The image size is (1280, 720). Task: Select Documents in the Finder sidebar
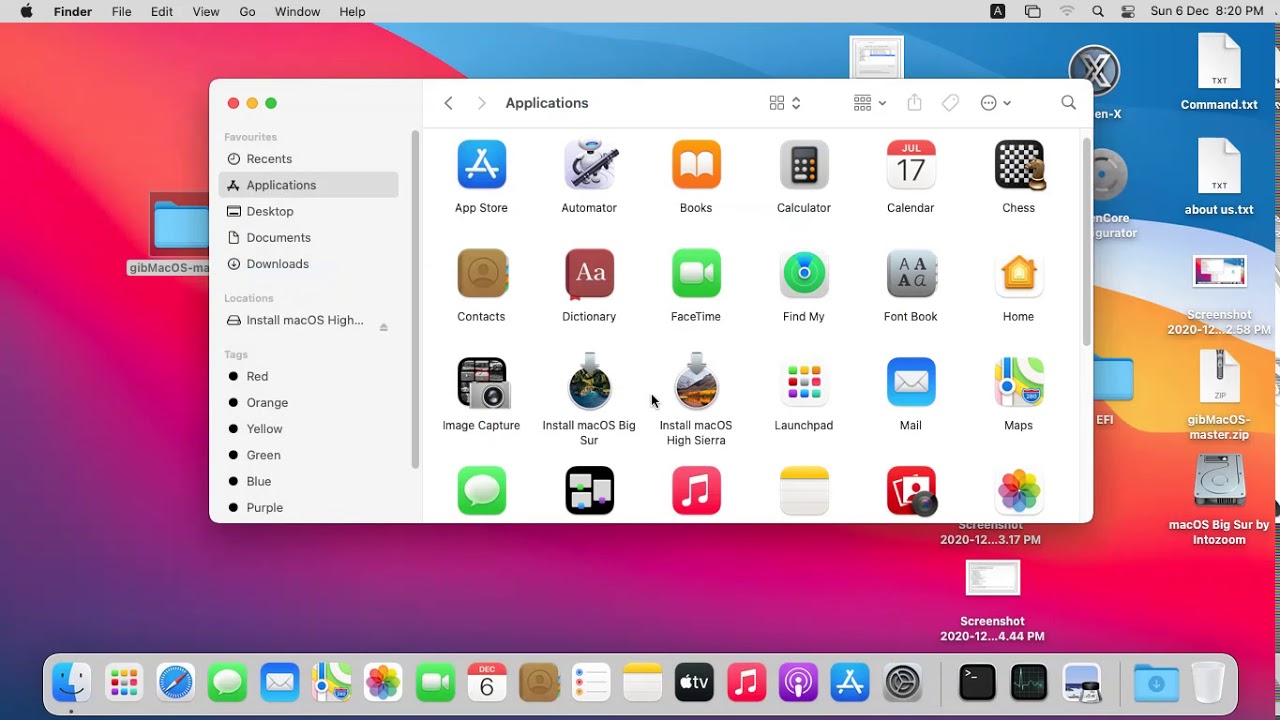point(308,237)
